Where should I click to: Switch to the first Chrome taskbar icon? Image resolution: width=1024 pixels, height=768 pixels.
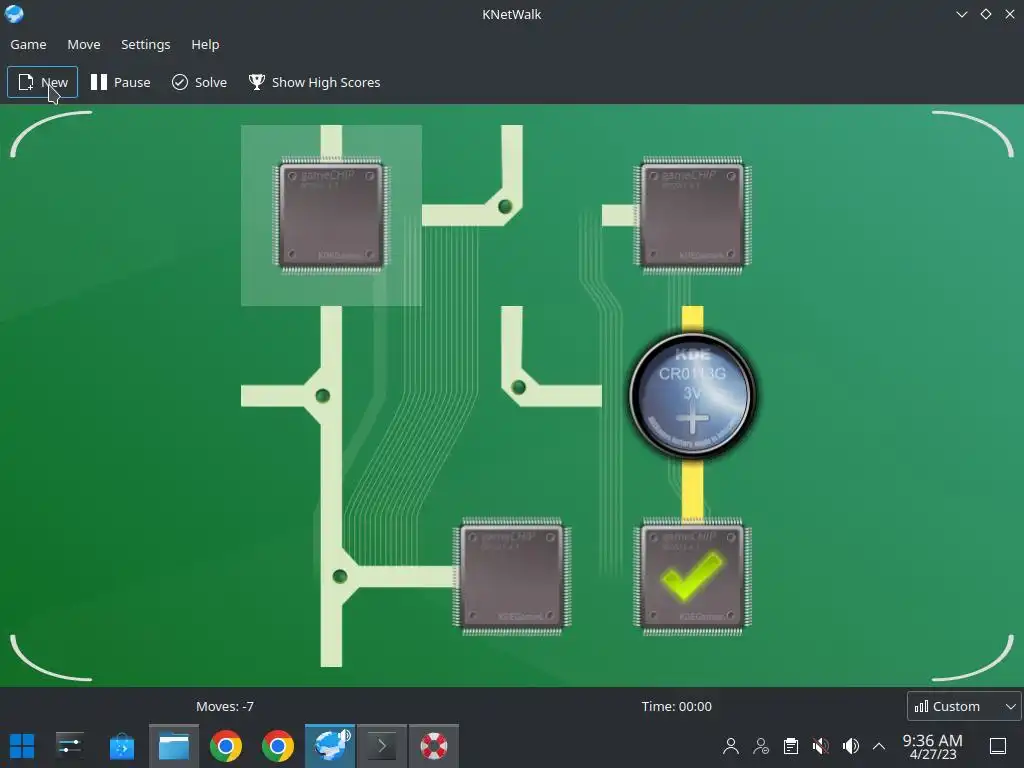tap(226, 746)
